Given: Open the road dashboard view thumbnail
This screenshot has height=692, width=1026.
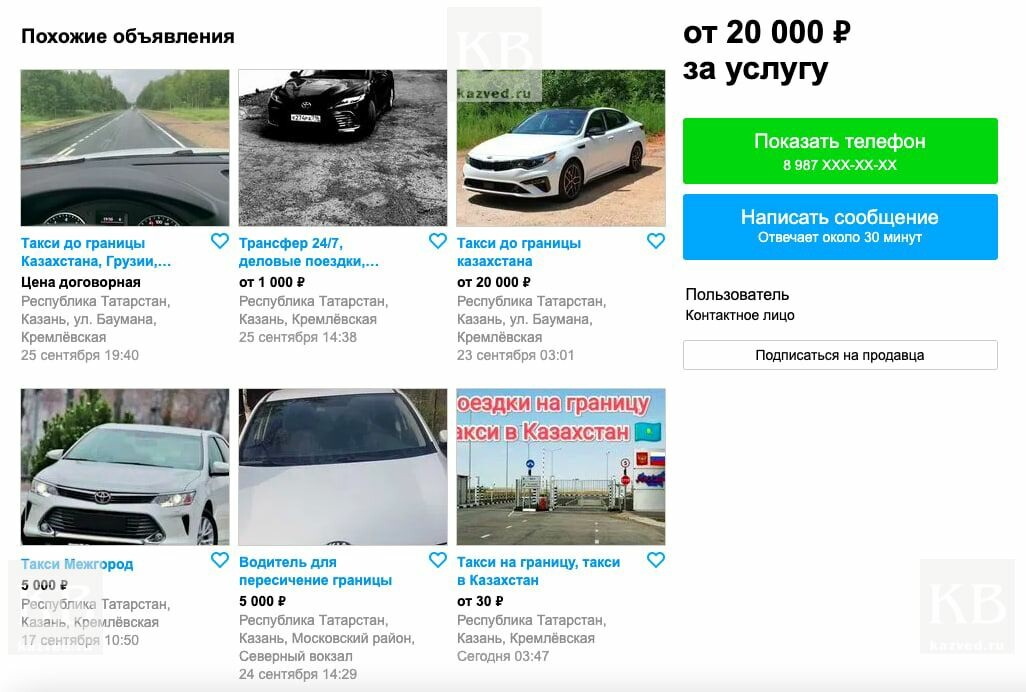Looking at the screenshot, I should point(125,148).
